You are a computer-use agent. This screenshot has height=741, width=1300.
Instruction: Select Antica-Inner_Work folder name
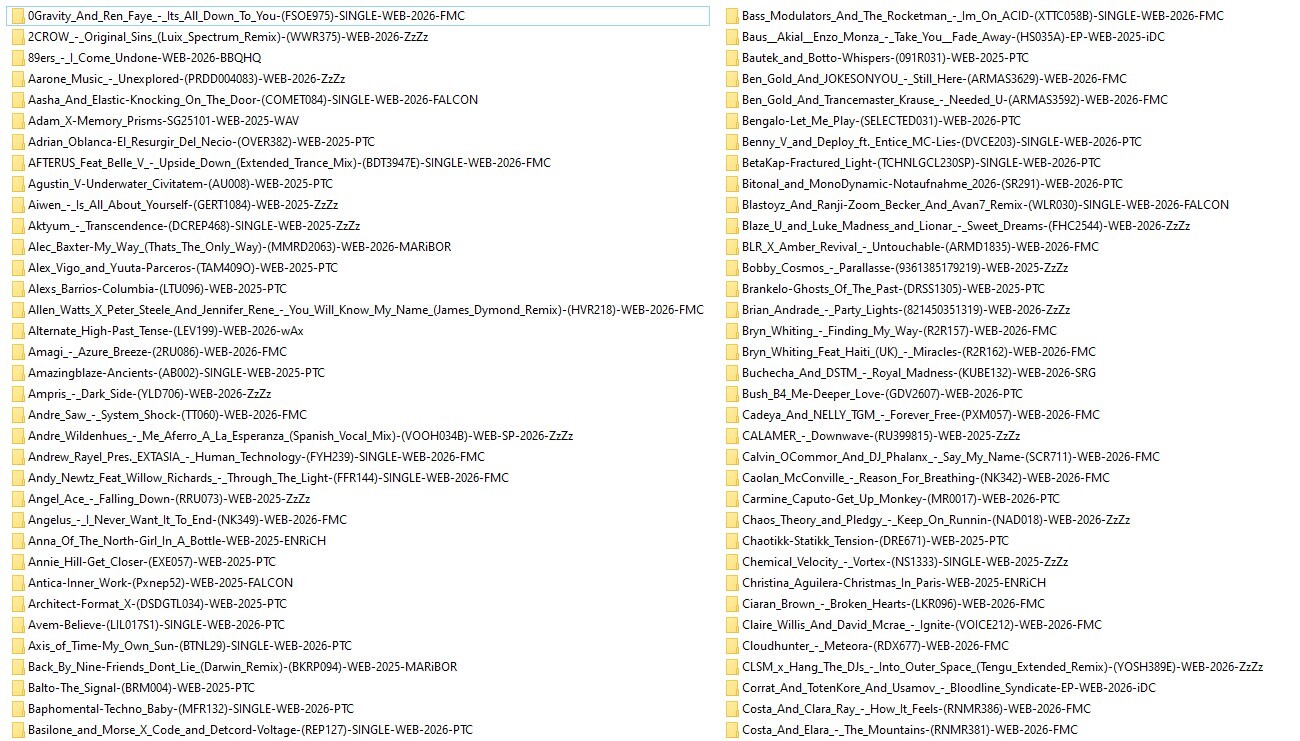point(161,583)
